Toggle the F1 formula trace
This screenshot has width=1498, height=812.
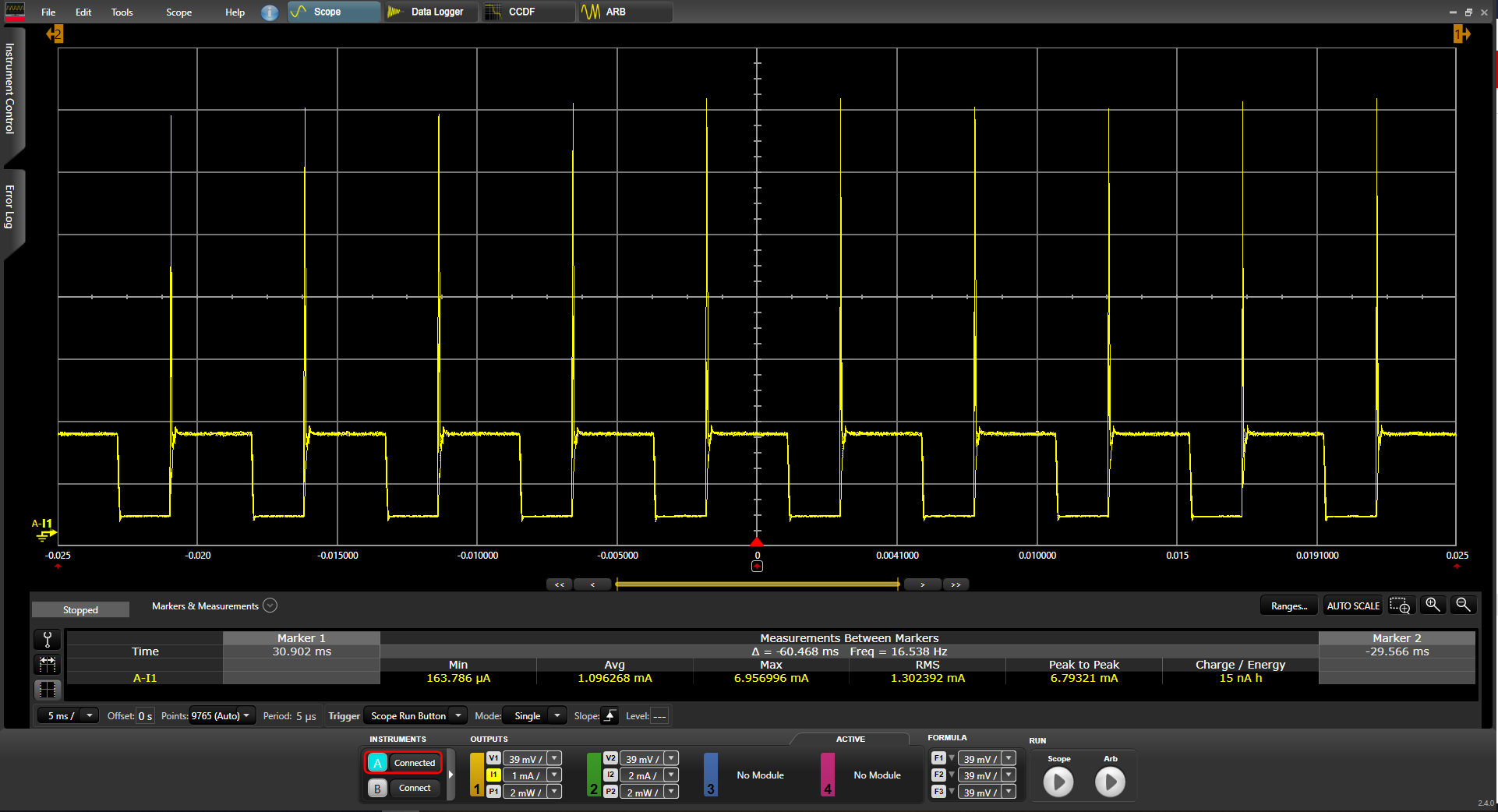pyautogui.click(x=938, y=758)
